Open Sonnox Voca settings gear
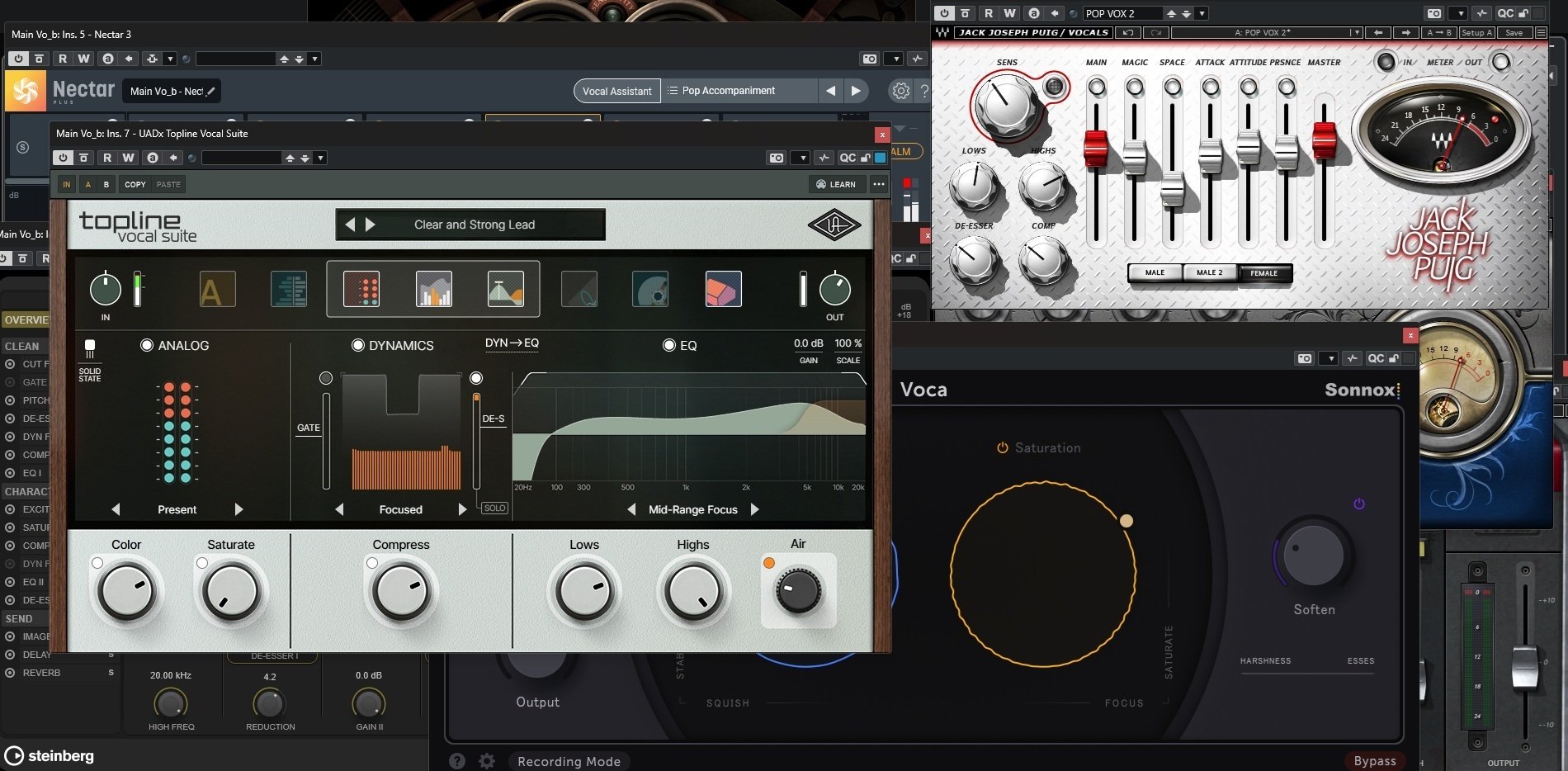The width and height of the screenshot is (1568, 771). click(487, 761)
